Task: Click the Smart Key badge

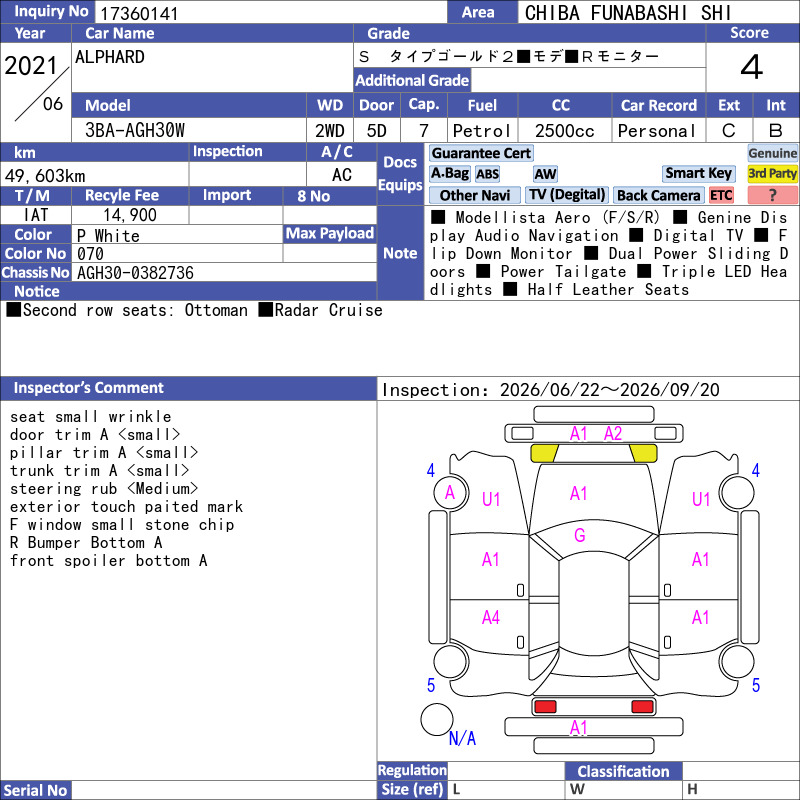Action: (698, 173)
